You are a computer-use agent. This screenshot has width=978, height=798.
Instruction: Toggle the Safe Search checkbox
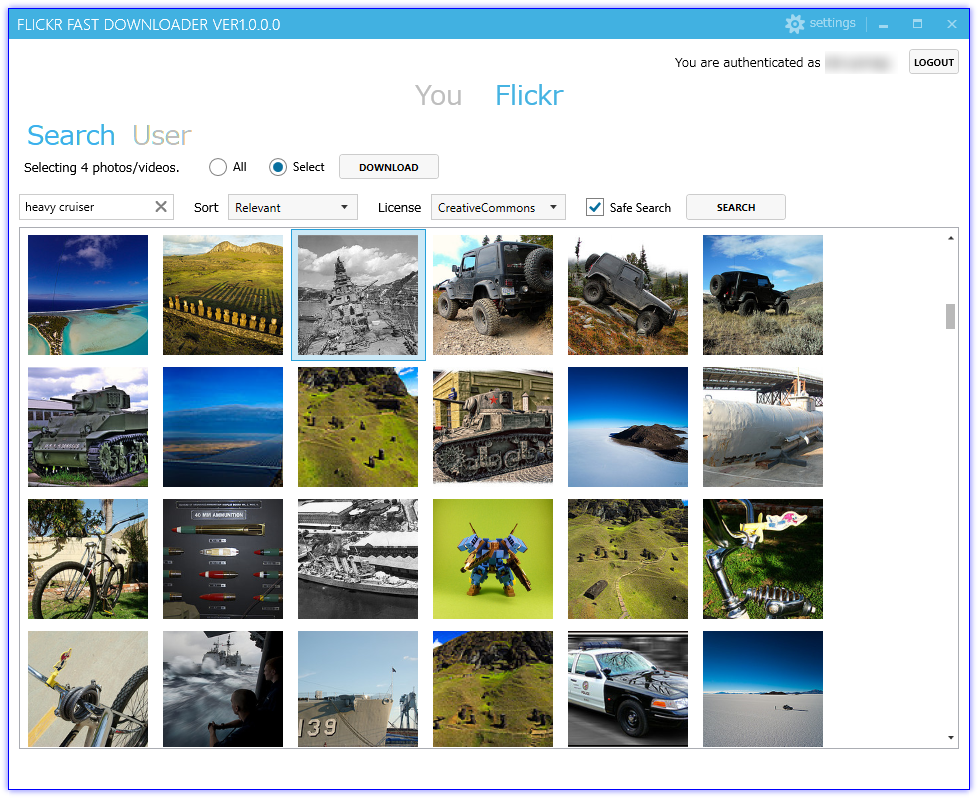(x=595, y=207)
